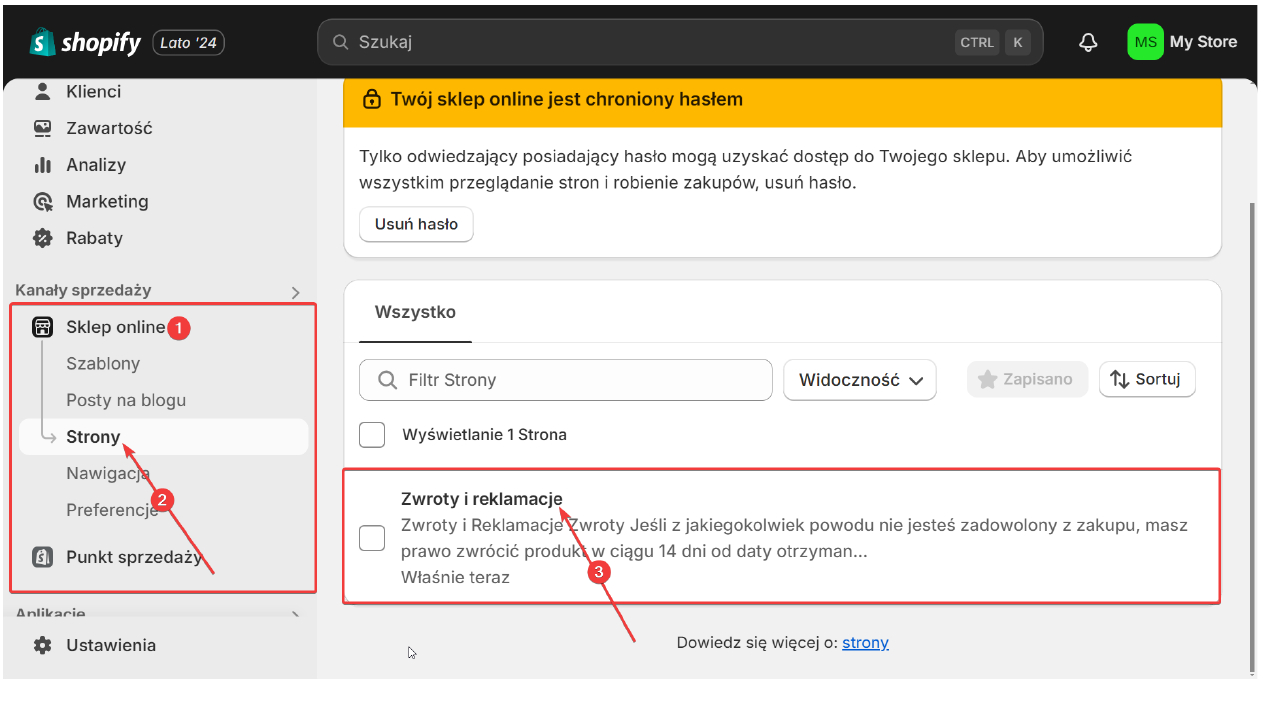
Task: Open Szablony under Sklep online
Action: point(103,364)
